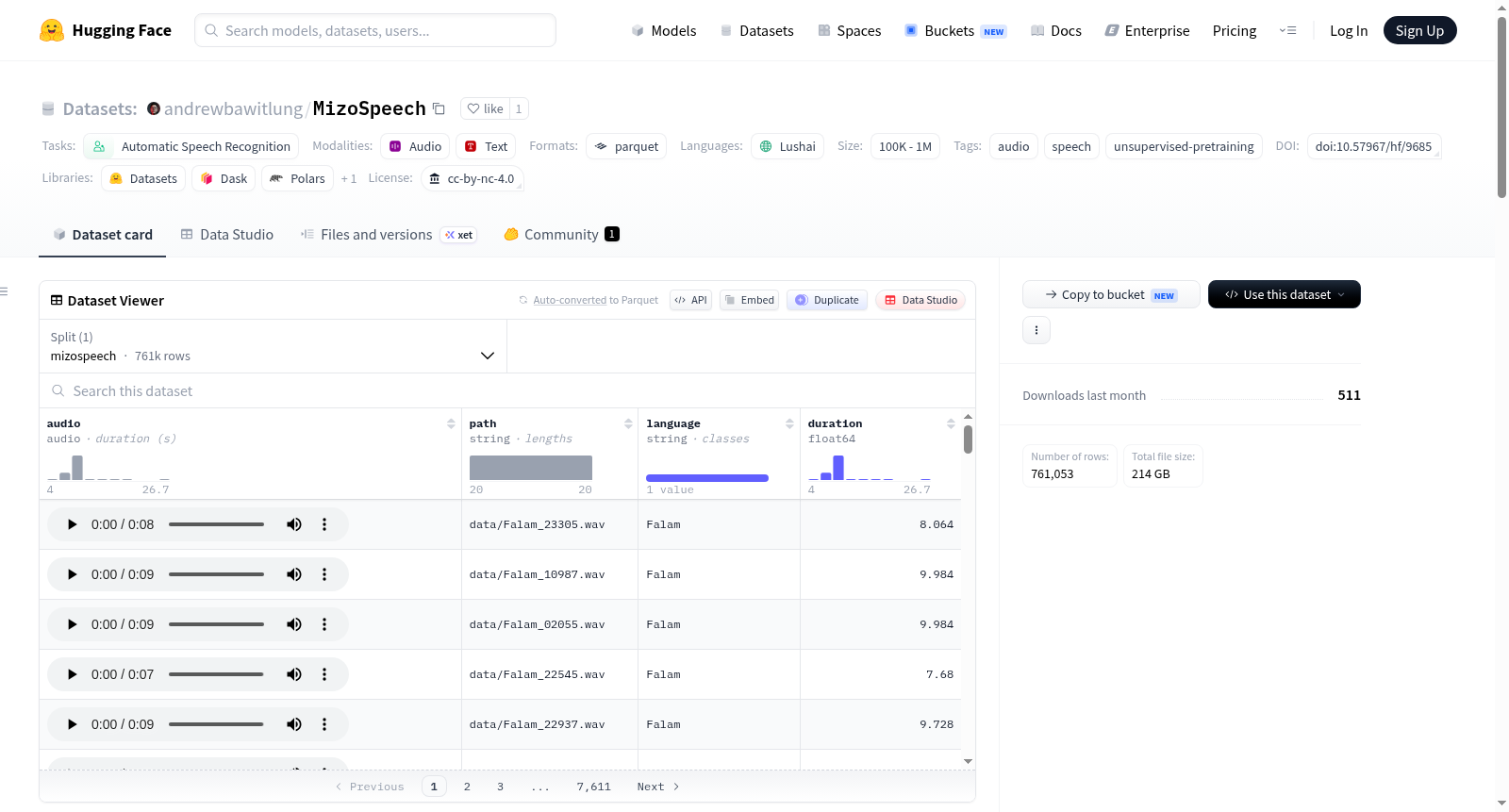This screenshot has width=1509, height=812.
Task: Switch to the Data Studio tab
Action: (226, 235)
